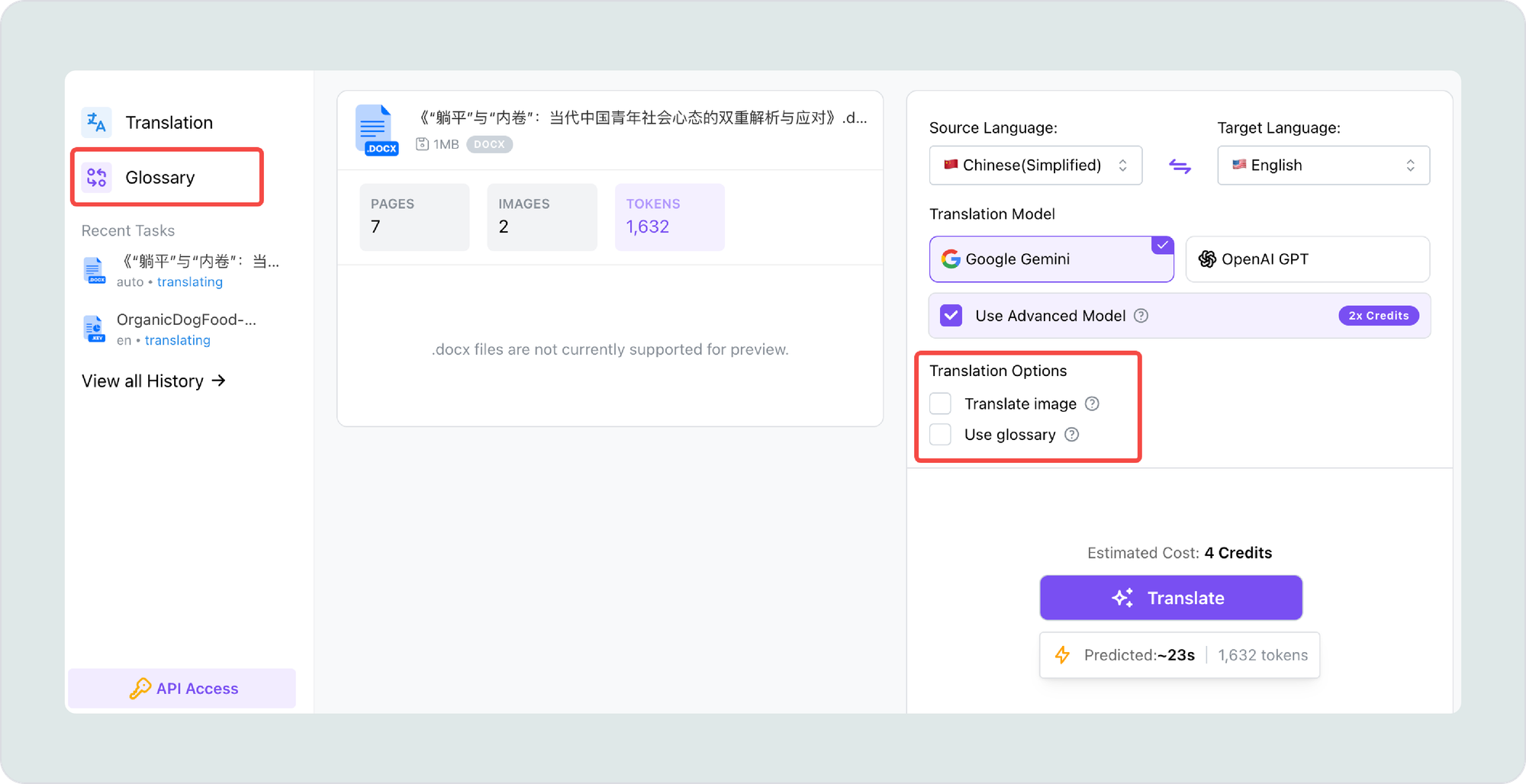Click the swap languages arrows icon
This screenshot has width=1526, height=784.
[1180, 166]
